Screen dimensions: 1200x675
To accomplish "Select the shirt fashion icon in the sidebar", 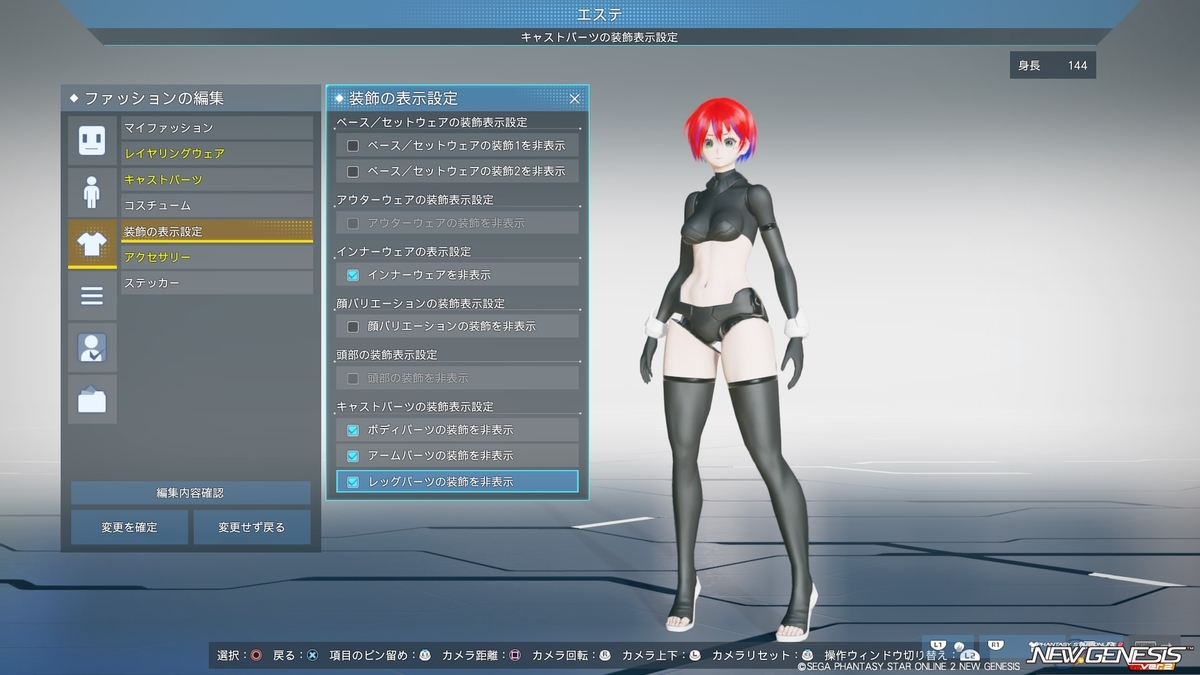I will tap(92, 243).
